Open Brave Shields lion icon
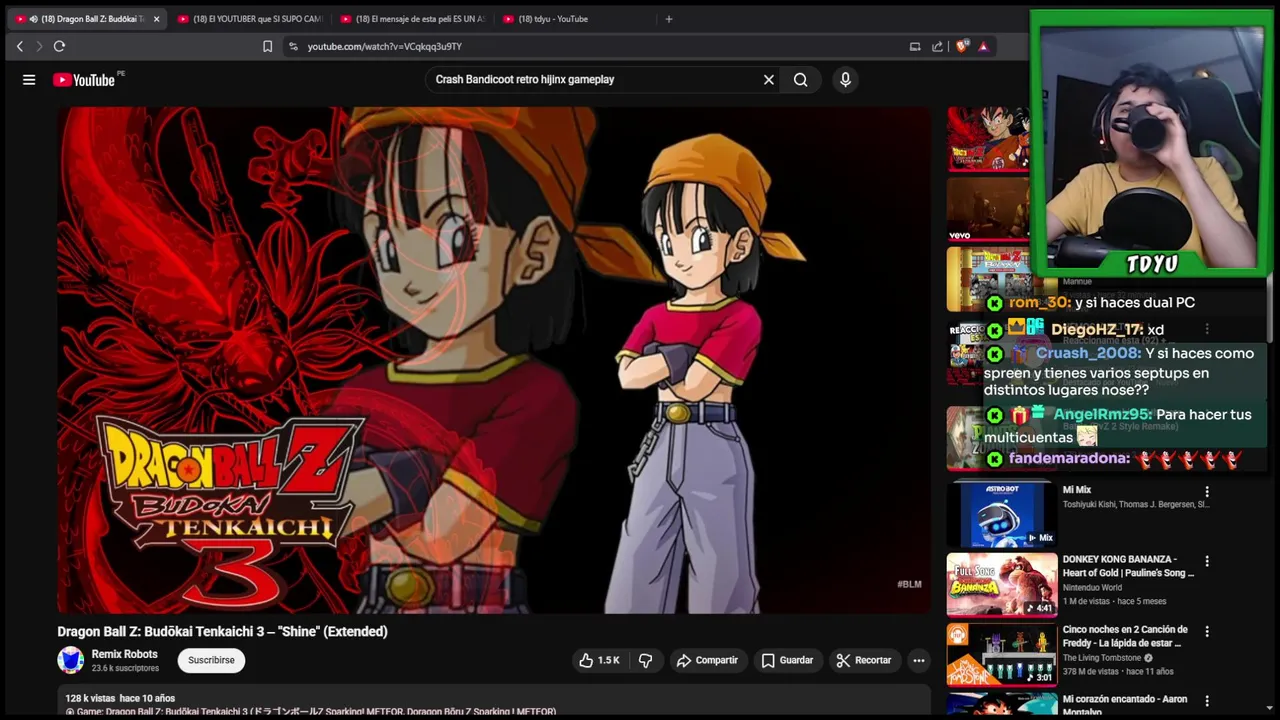1280x720 pixels. tap(962, 46)
